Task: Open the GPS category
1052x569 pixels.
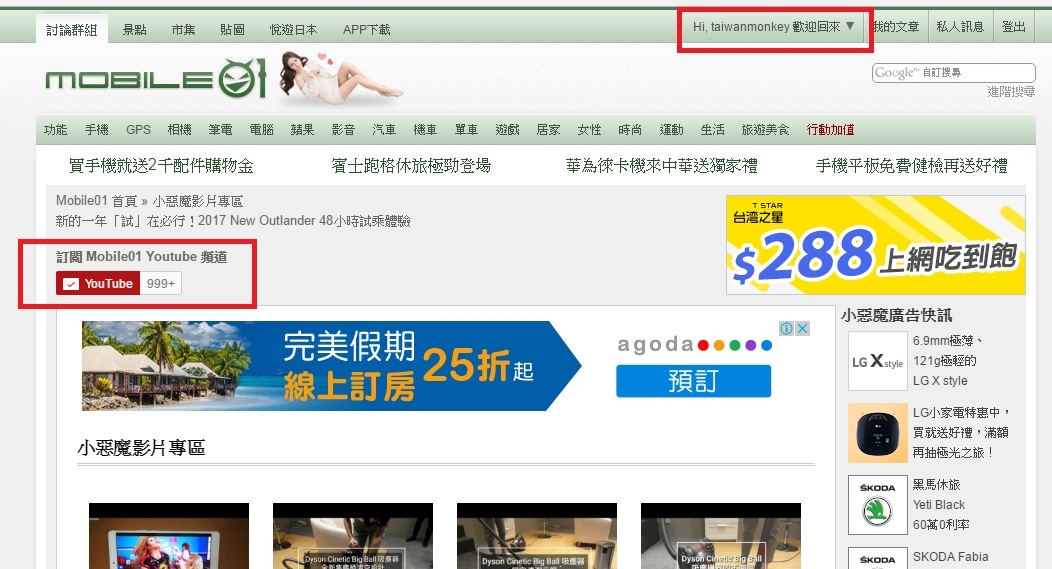Action: coord(138,130)
